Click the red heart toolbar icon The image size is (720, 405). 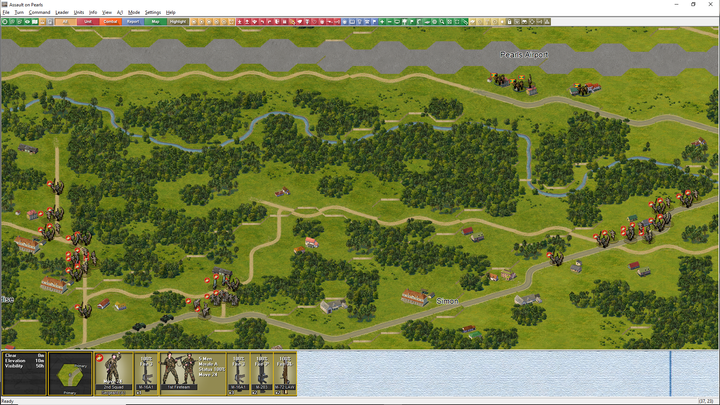coord(314,22)
